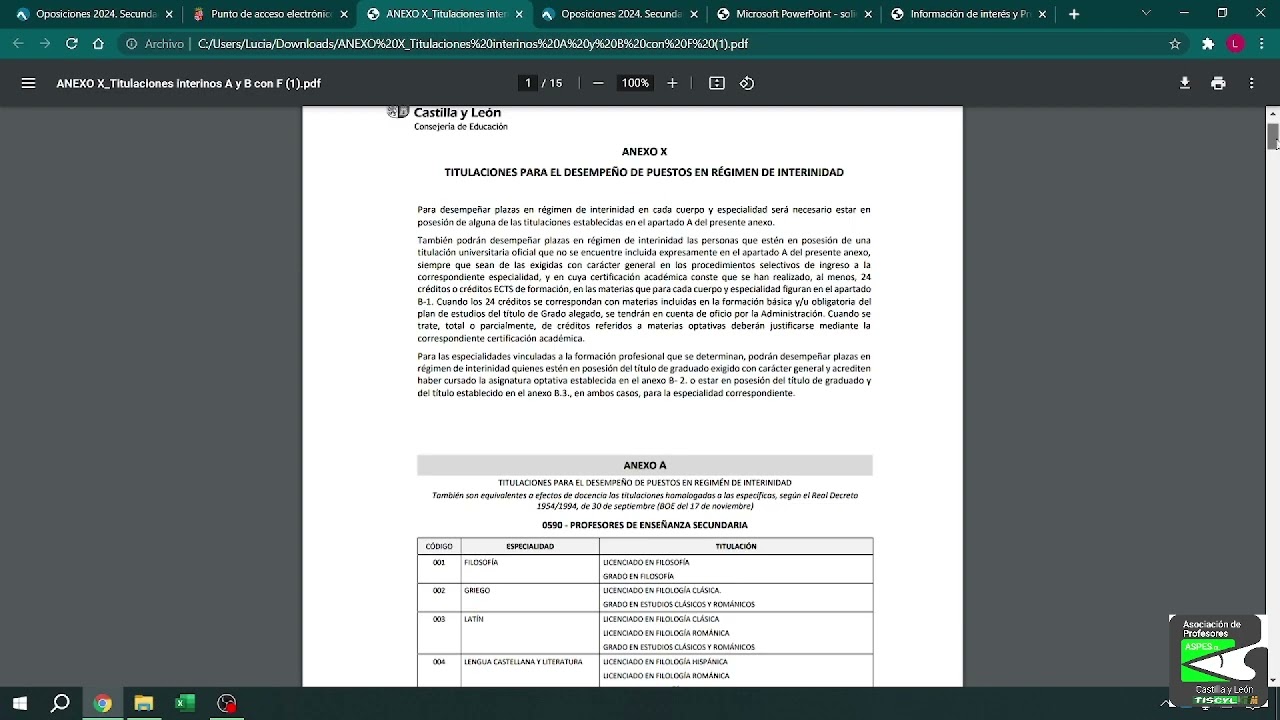The image size is (1280, 720).
Task: Click LENGUA CASTELLANA Y LITERATURA cell
Action: pyautogui.click(x=530, y=671)
